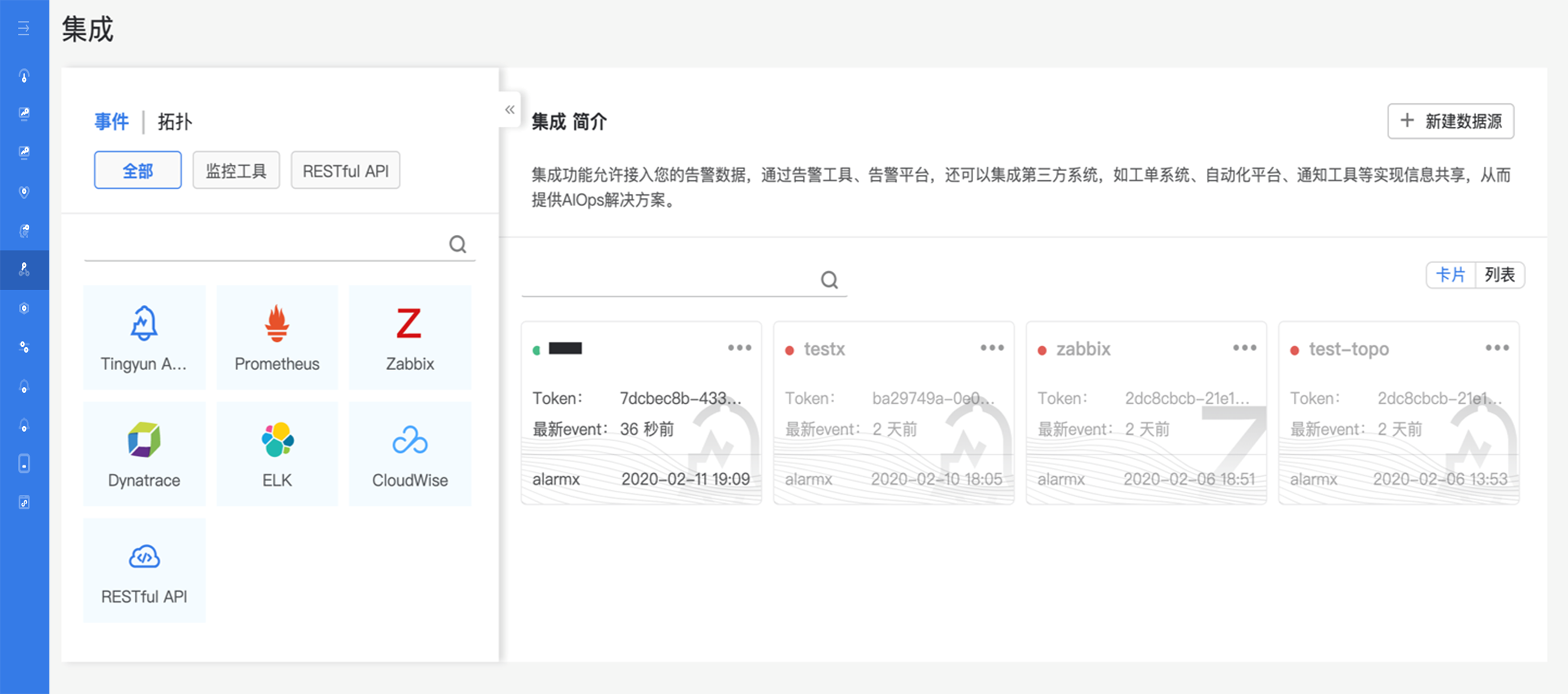
Task: Switch view to 列表 list mode
Action: coord(1498,275)
